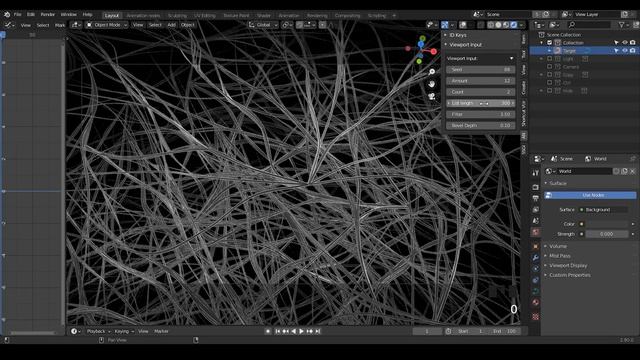Click the Seed value slider
Screen dimensions: 640x360
click(480, 70)
